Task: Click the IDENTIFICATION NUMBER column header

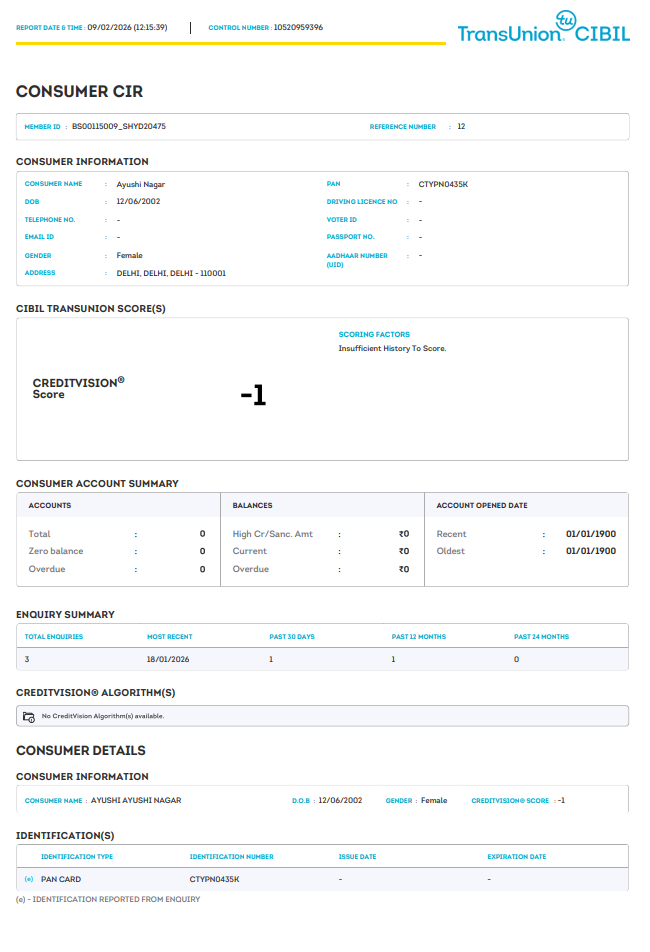Action: tap(231, 857)
